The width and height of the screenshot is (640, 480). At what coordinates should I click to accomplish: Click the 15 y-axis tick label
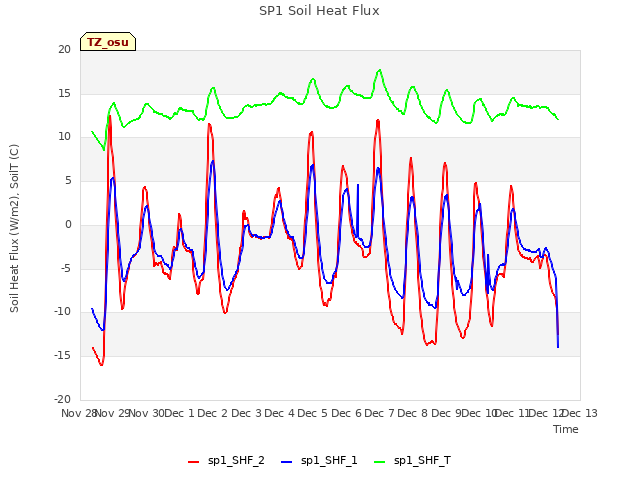(64, 93)
